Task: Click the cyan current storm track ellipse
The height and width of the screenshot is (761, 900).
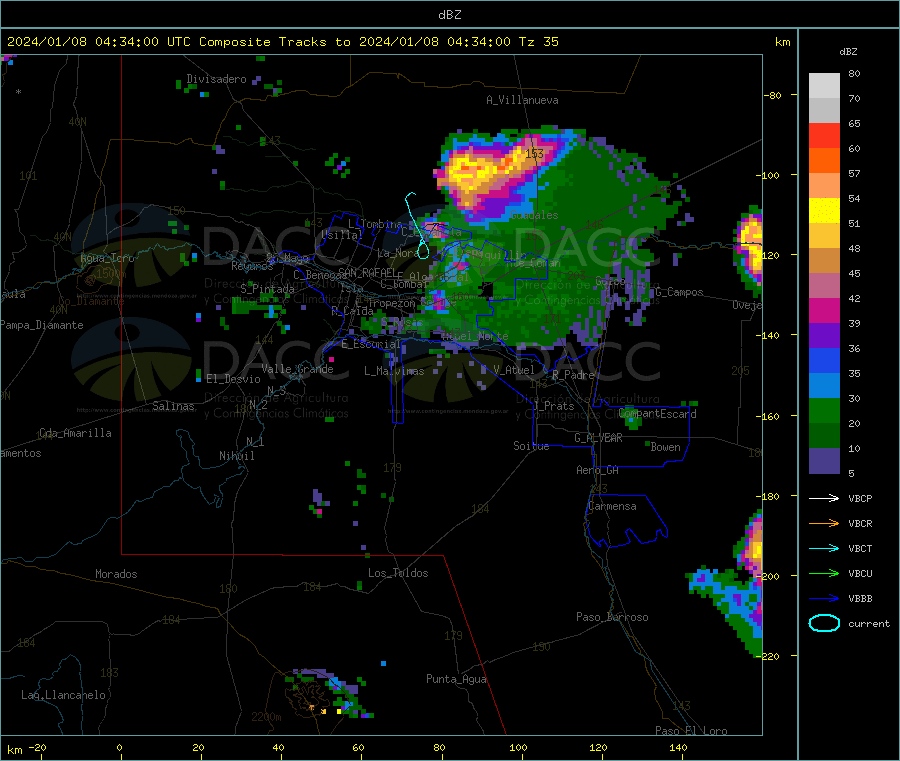Action: point(423,251)
